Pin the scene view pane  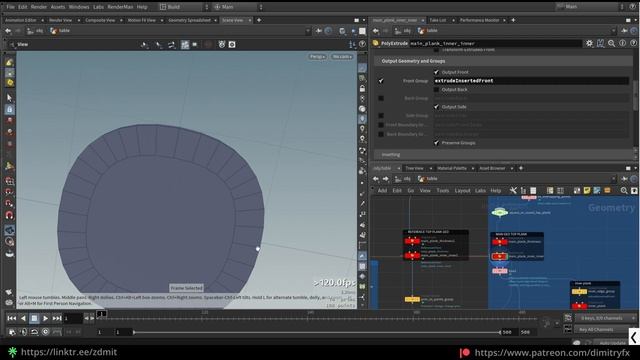pos(319,31)
